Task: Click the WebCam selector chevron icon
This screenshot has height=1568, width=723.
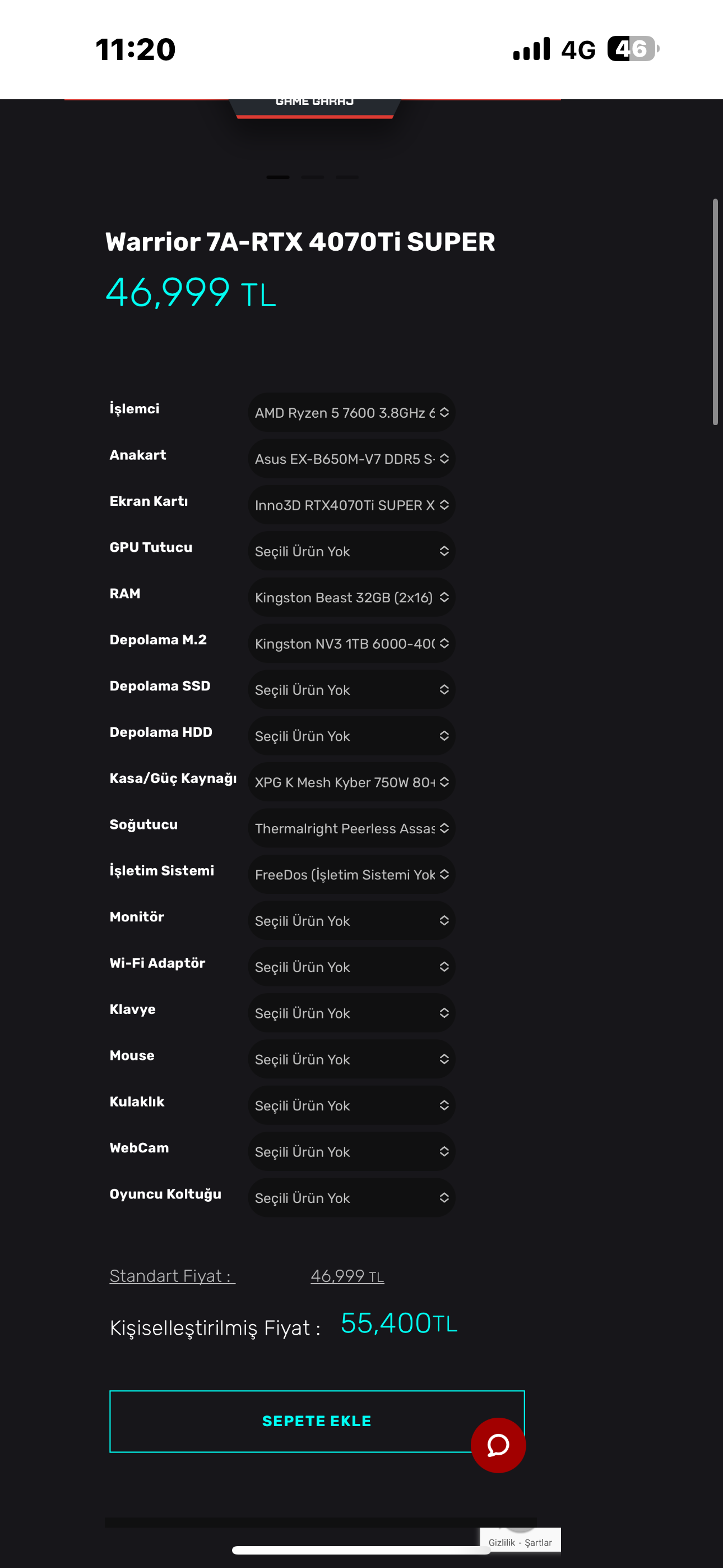Action: point(444,1151)
